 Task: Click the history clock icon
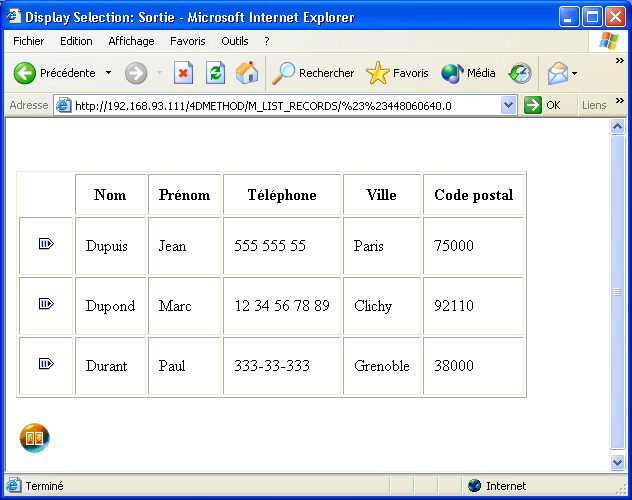coord(520,73)
